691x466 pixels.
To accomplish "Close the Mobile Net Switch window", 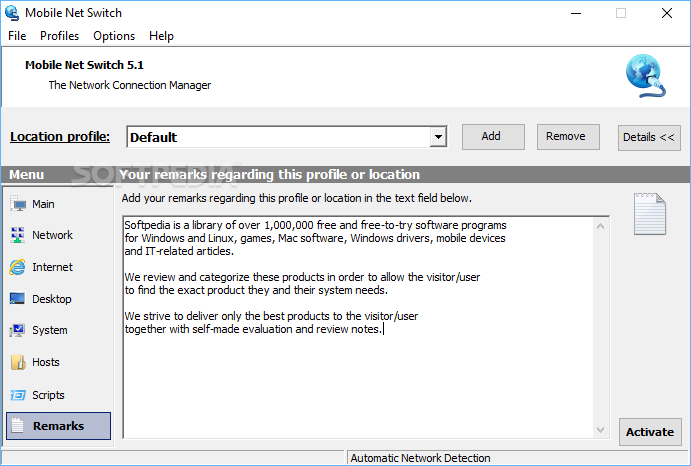I will coord(667,13).
